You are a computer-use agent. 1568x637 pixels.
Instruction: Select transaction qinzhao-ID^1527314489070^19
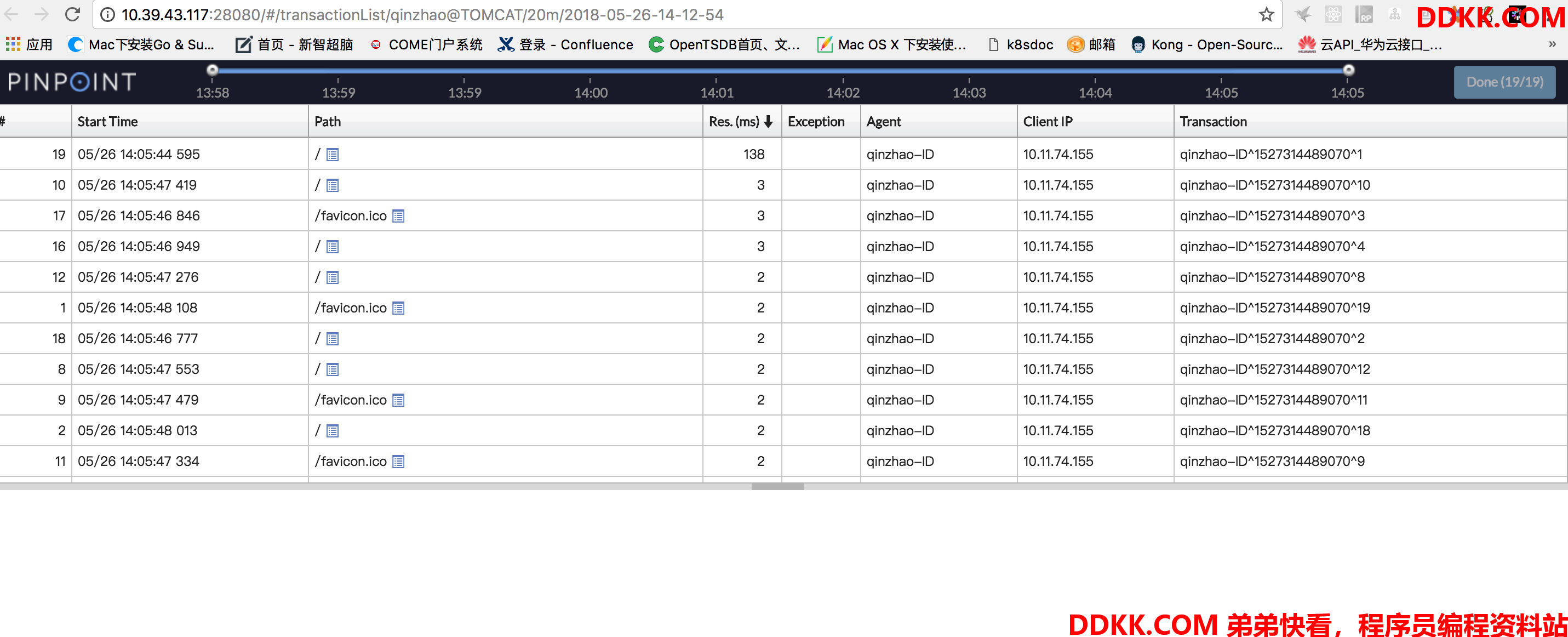click(1274, 308)
